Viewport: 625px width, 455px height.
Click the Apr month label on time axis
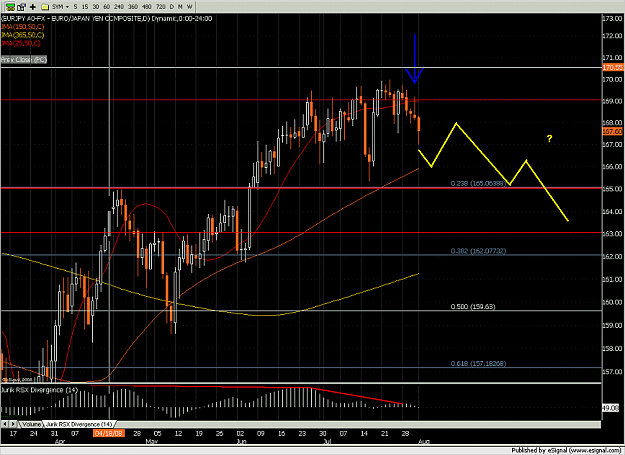(60, 441)
